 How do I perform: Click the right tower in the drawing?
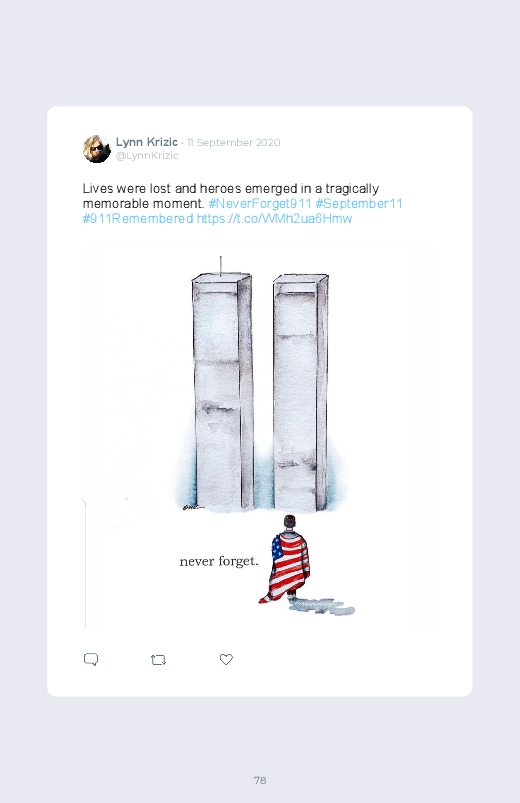(301, 392)
